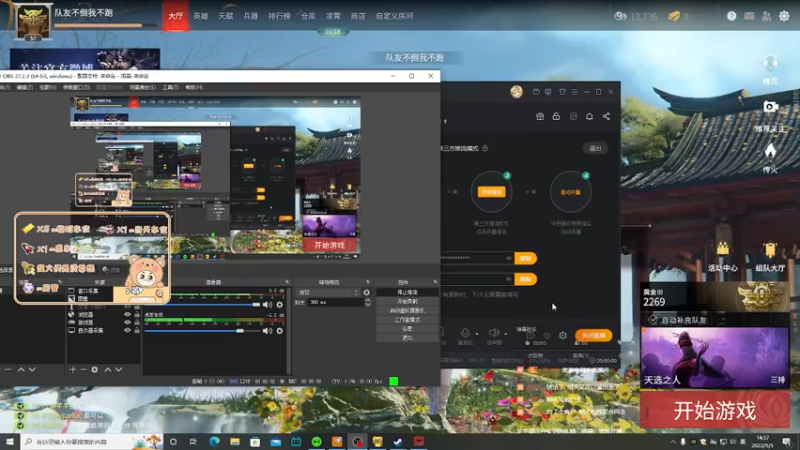The image size is (800, 450).
Task: Open OBS 设置 settings button
Action: coord(407,329)
